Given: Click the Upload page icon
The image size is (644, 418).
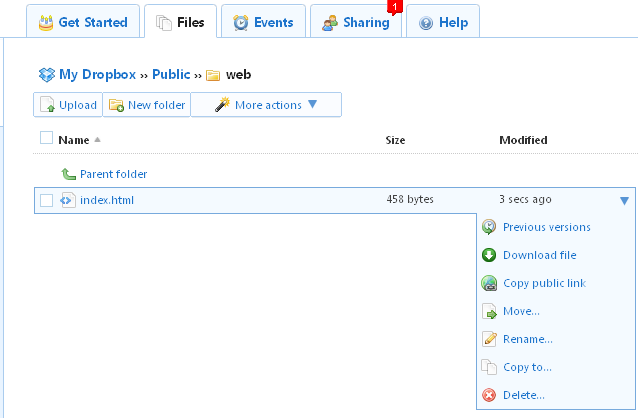Looking at the screenshot, I should 47,105.
